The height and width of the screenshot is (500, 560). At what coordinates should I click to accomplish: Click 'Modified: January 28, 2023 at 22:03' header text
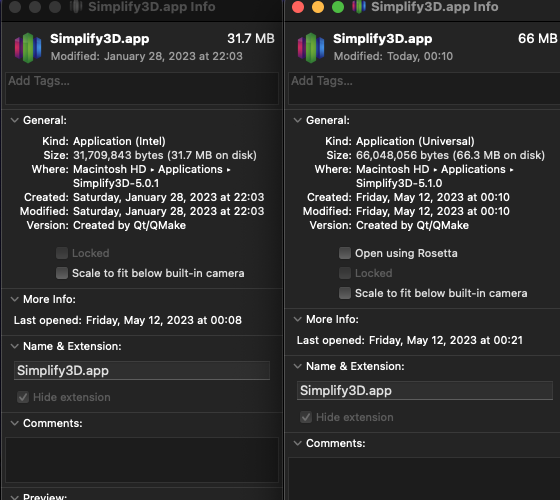[x=146, y=56]
